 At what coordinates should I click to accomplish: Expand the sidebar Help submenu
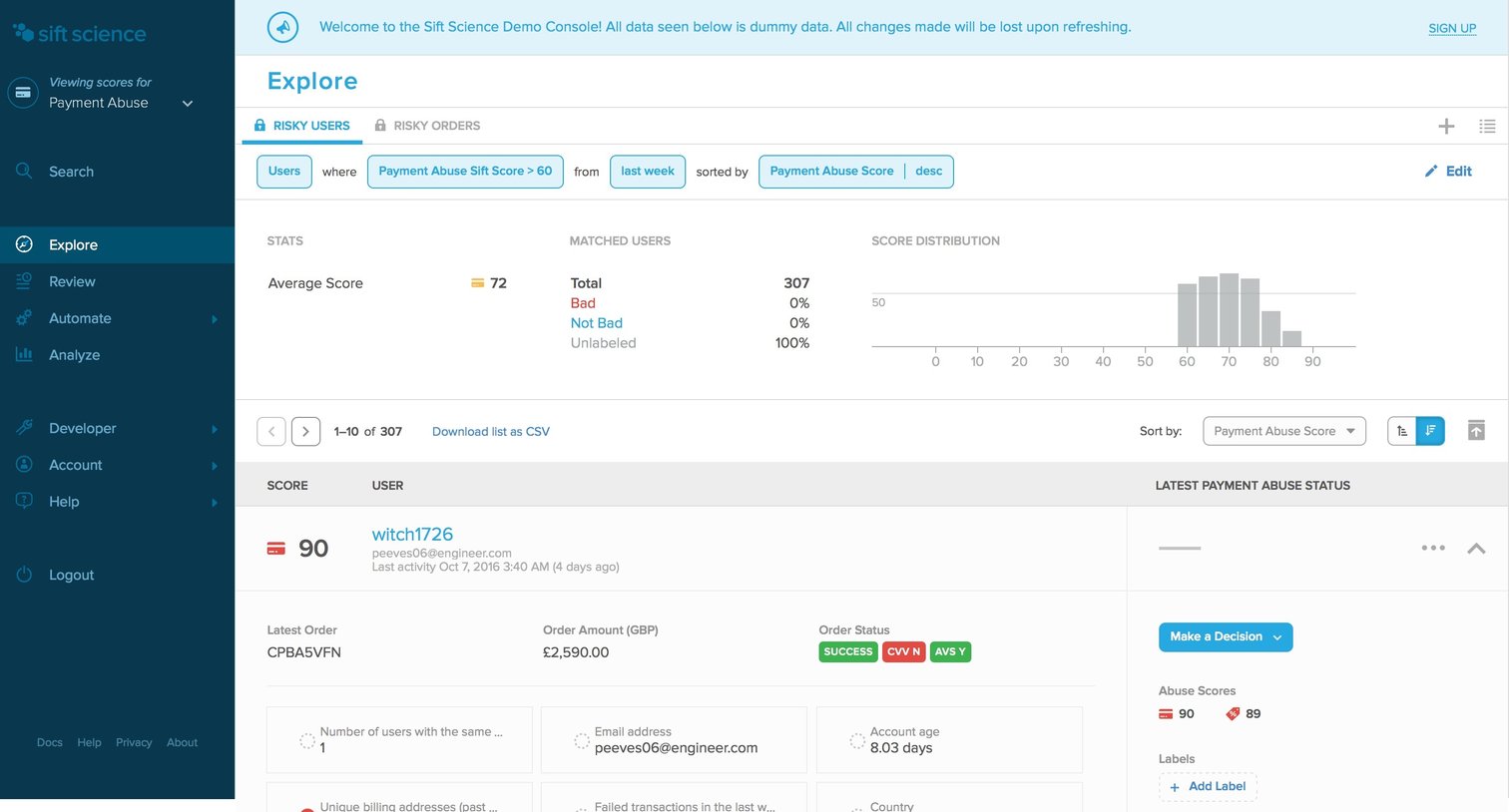(215, 503)
